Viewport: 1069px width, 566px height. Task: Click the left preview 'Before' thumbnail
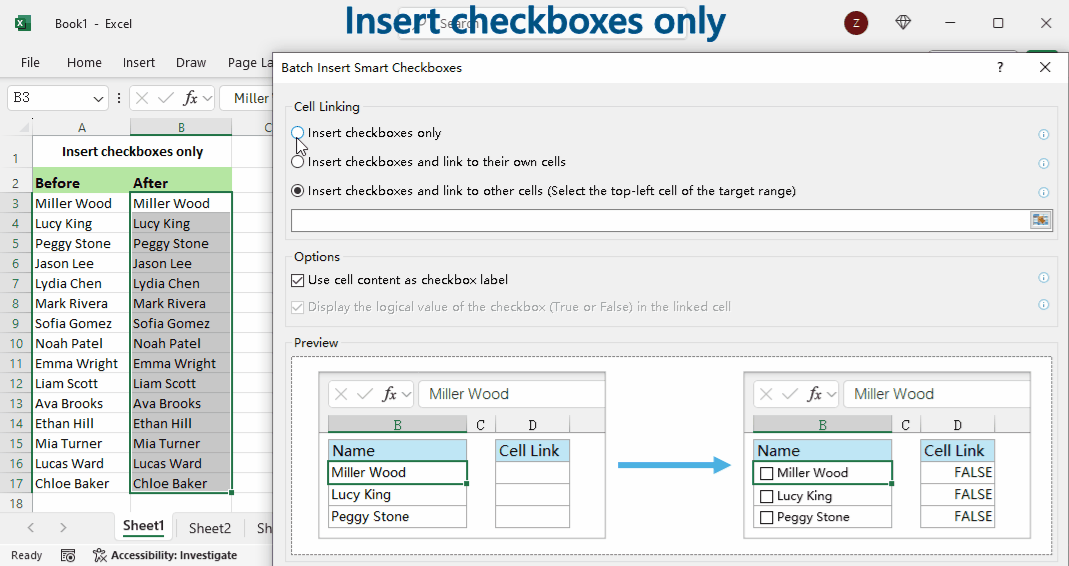click(x=462, y=455)
